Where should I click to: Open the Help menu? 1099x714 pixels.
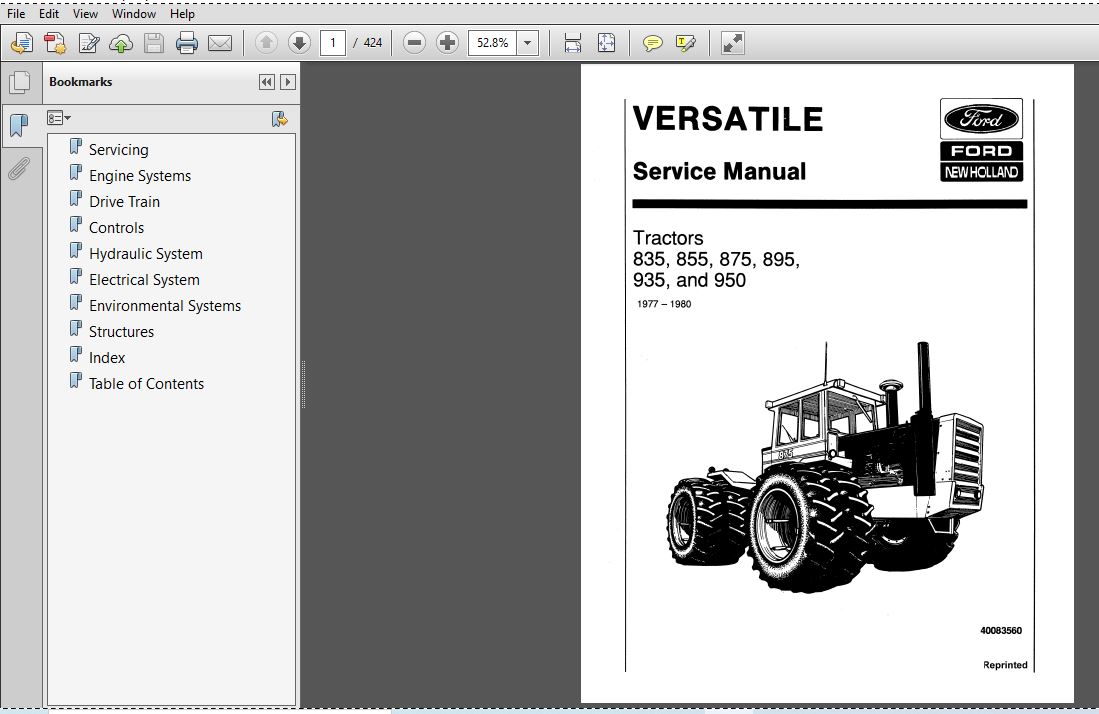click(182, 13)
